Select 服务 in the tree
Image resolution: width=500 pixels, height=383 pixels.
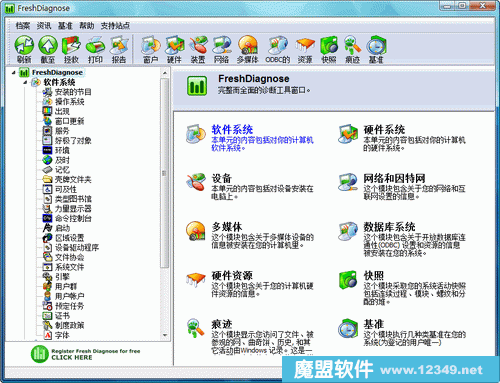(62, 131)
